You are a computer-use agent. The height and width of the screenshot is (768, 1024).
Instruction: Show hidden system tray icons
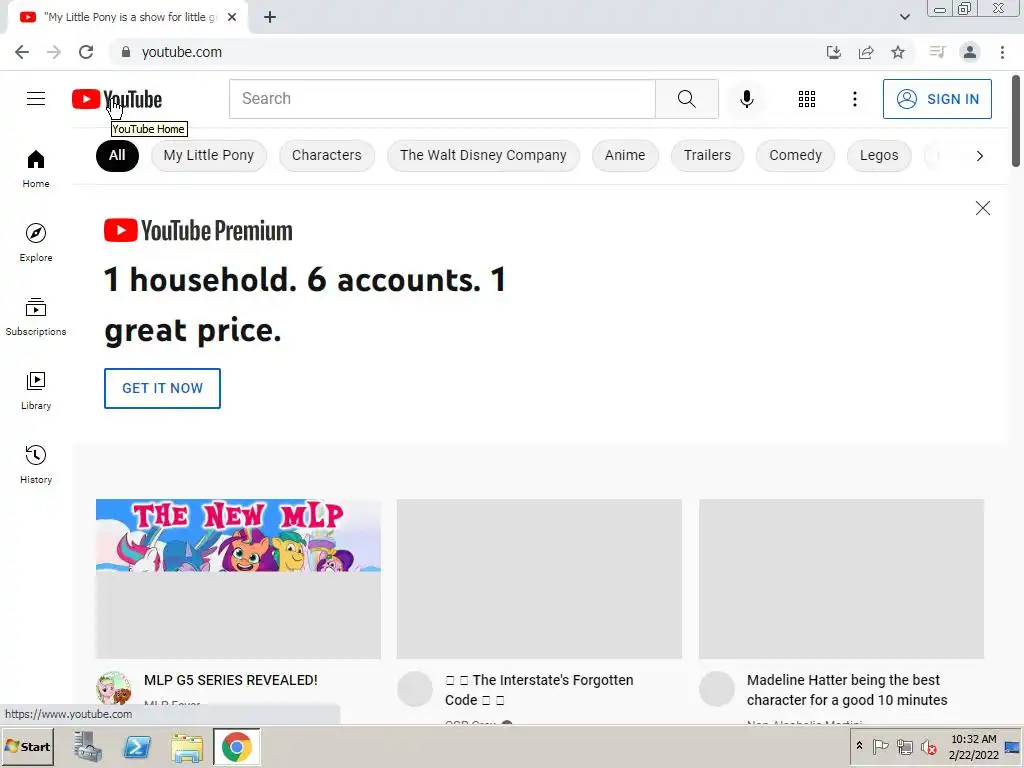(x=859, y=746)
